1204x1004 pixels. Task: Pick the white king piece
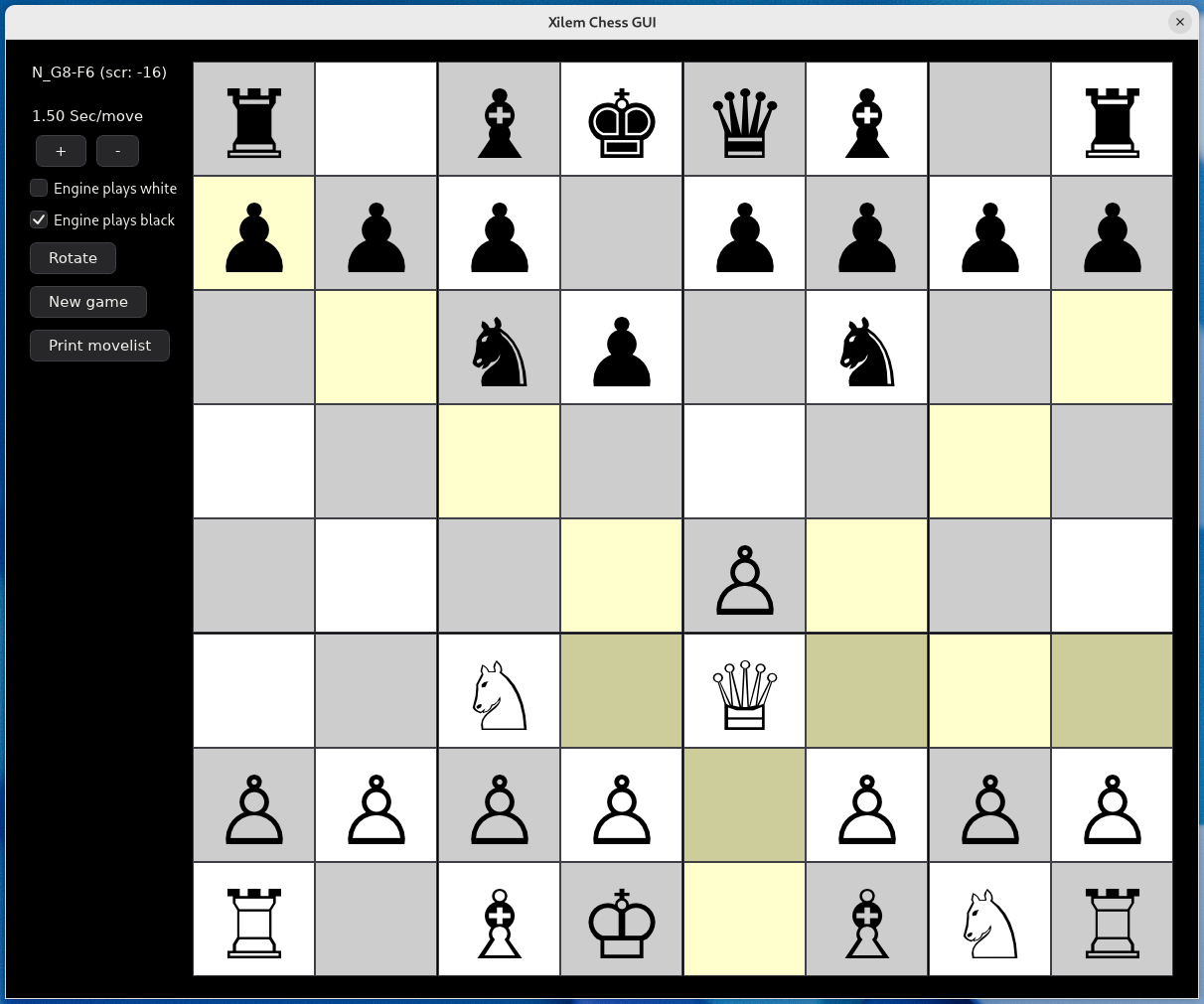click(622, 921)
